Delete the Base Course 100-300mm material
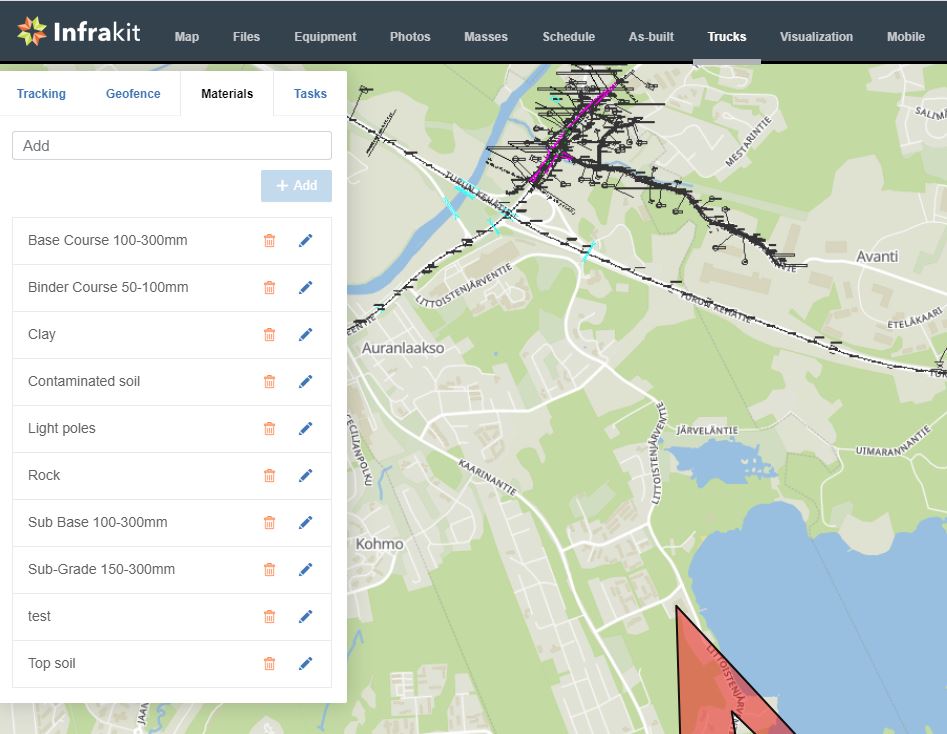This screenshot has height=734, width=947. (269, 241)
